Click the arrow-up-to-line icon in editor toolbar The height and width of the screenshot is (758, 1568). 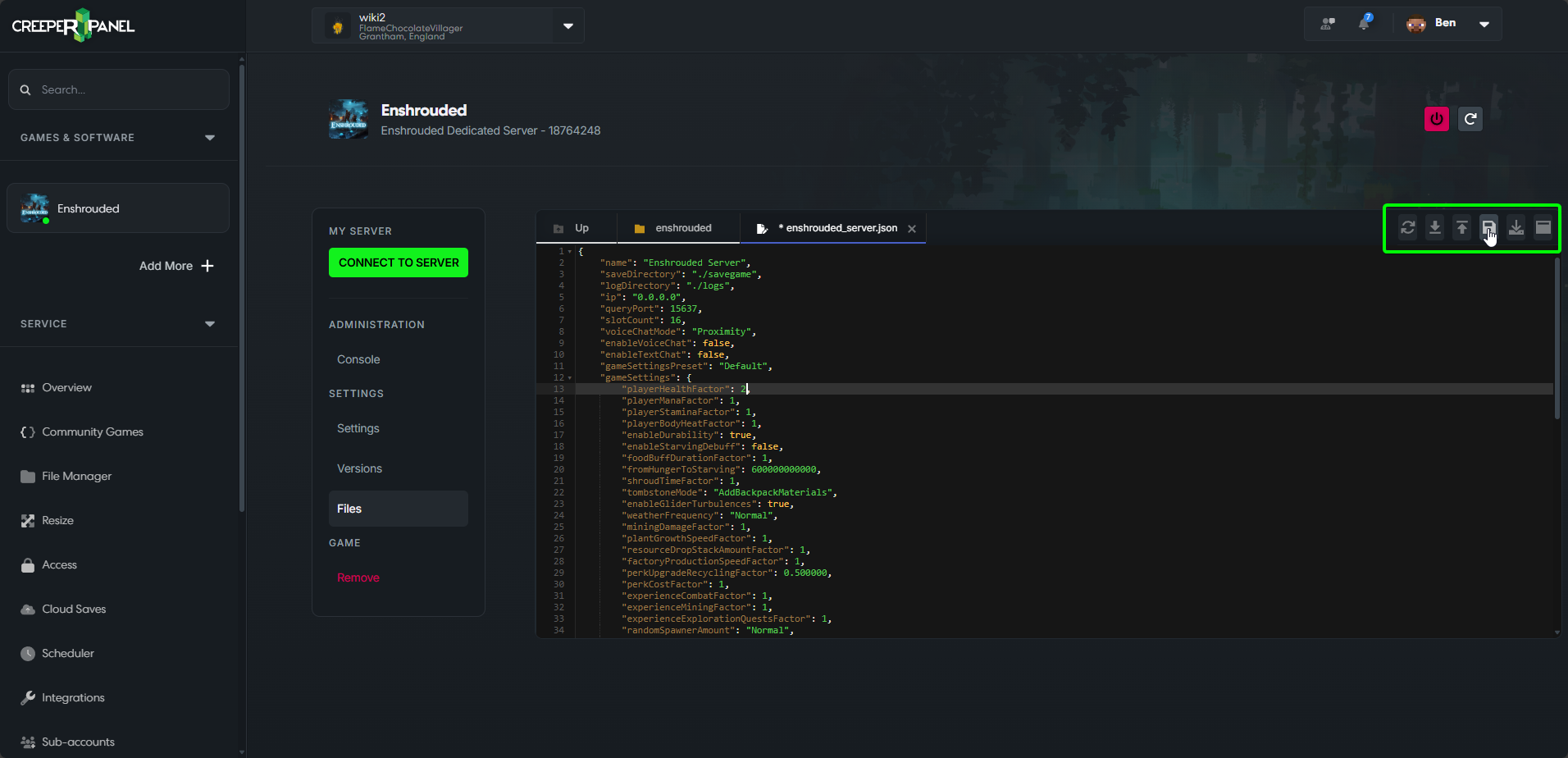point(1462,228)
